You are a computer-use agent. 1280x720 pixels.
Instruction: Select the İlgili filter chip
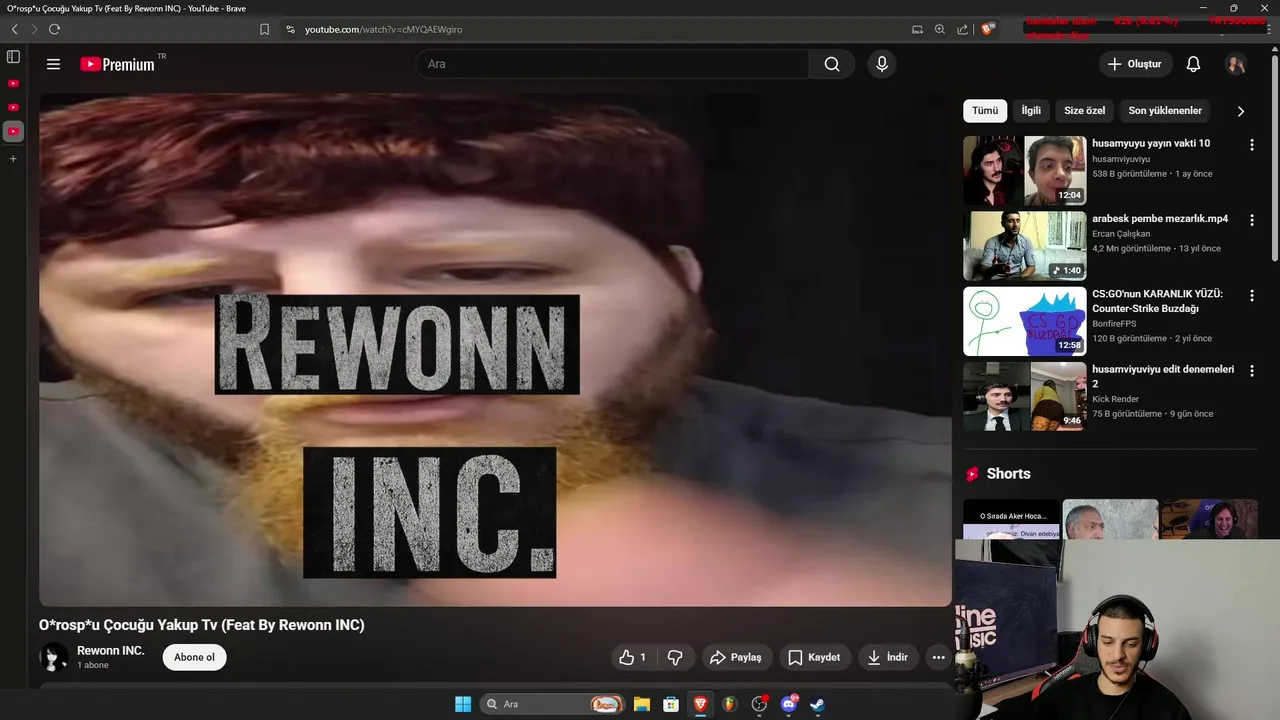(x=1031, y=111)
